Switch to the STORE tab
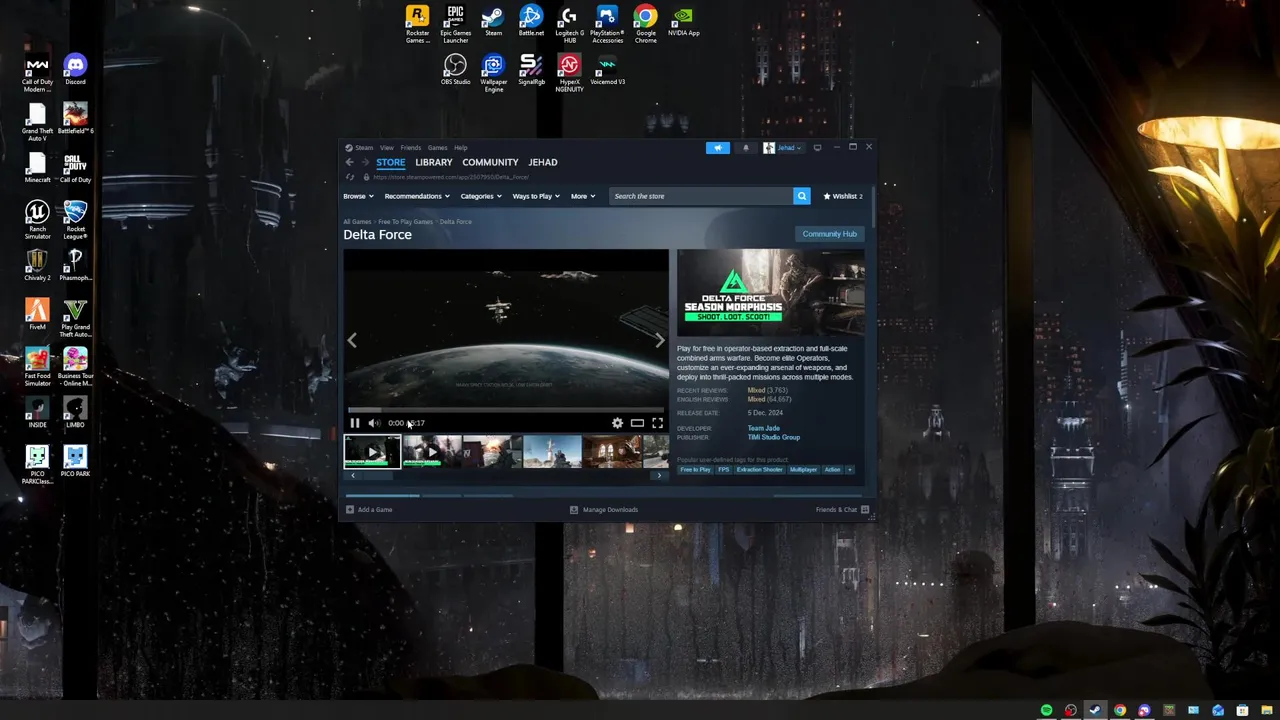The image size is (1280, 720). [x=391, y=162]
